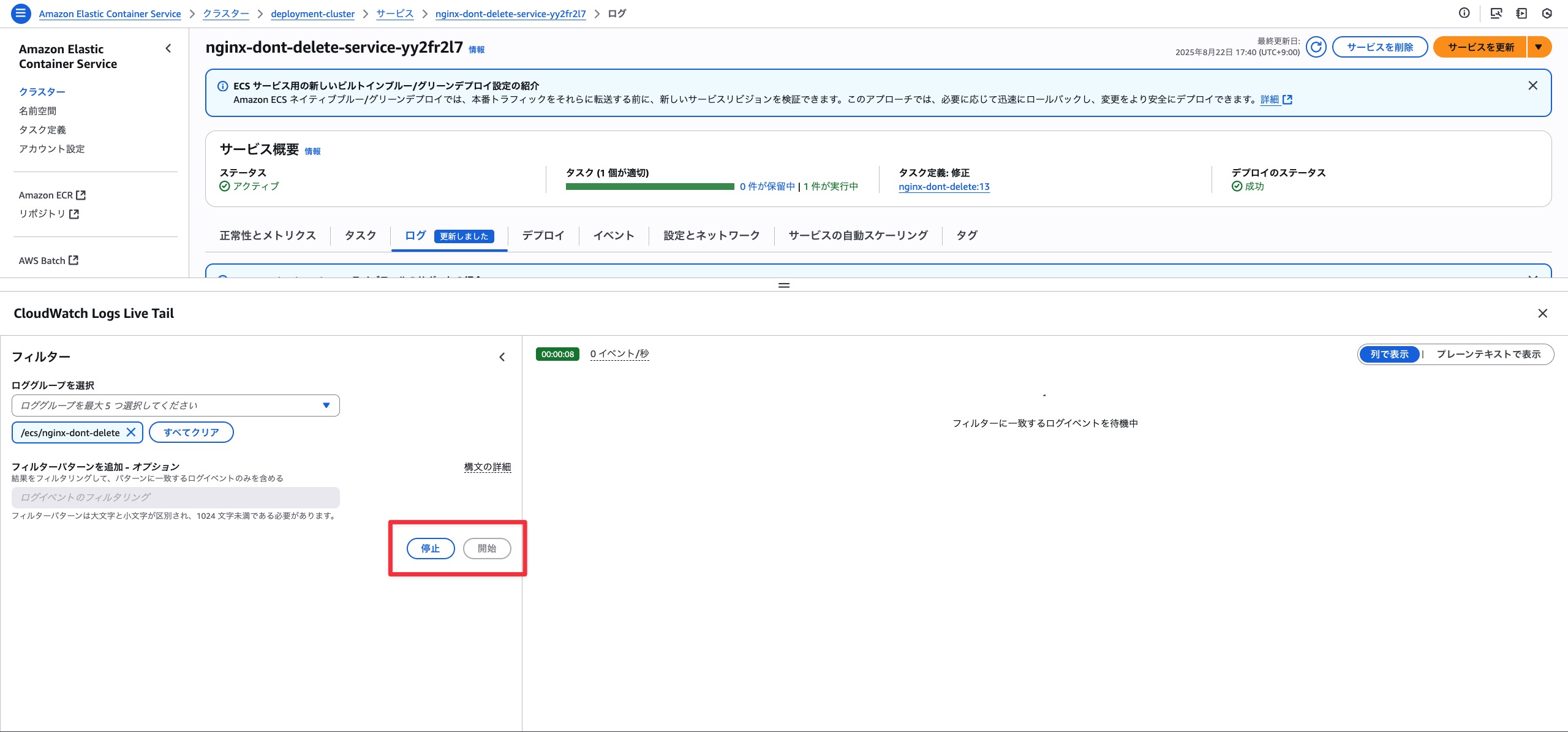The image size is (1568, 732).
Task: Click AWS Batch external link icon
Action: 73,260
